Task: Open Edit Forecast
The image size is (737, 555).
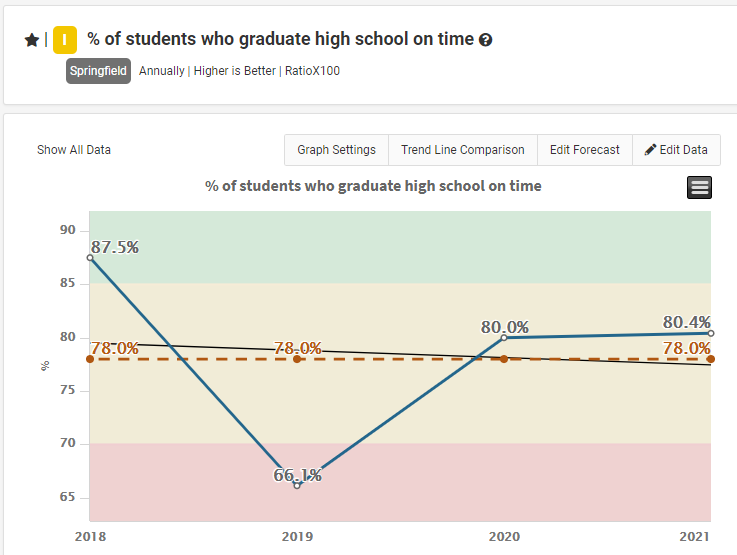Action: point(584,150)
